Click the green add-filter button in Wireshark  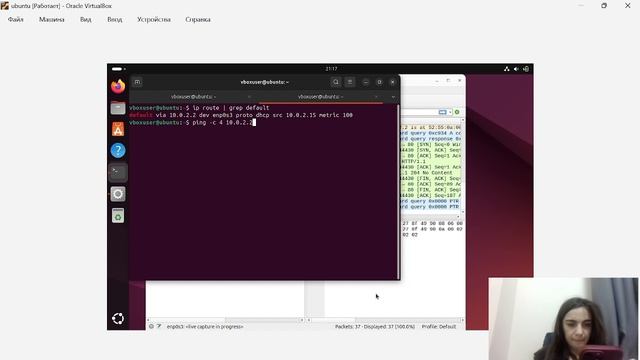457,112
